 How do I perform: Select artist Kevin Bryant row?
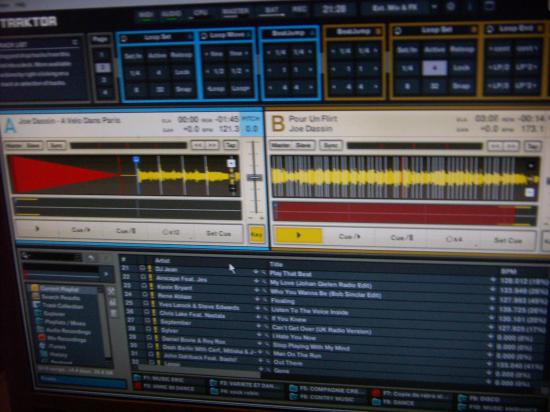174,288
